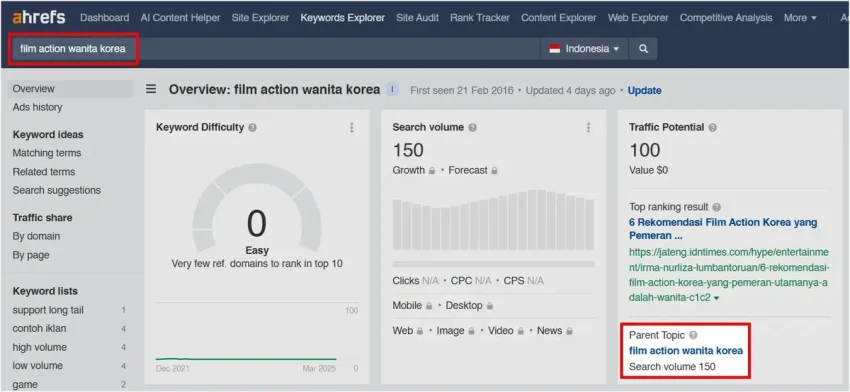
Task: Click the Forecast lock icon
Action: tap(494, 171)
